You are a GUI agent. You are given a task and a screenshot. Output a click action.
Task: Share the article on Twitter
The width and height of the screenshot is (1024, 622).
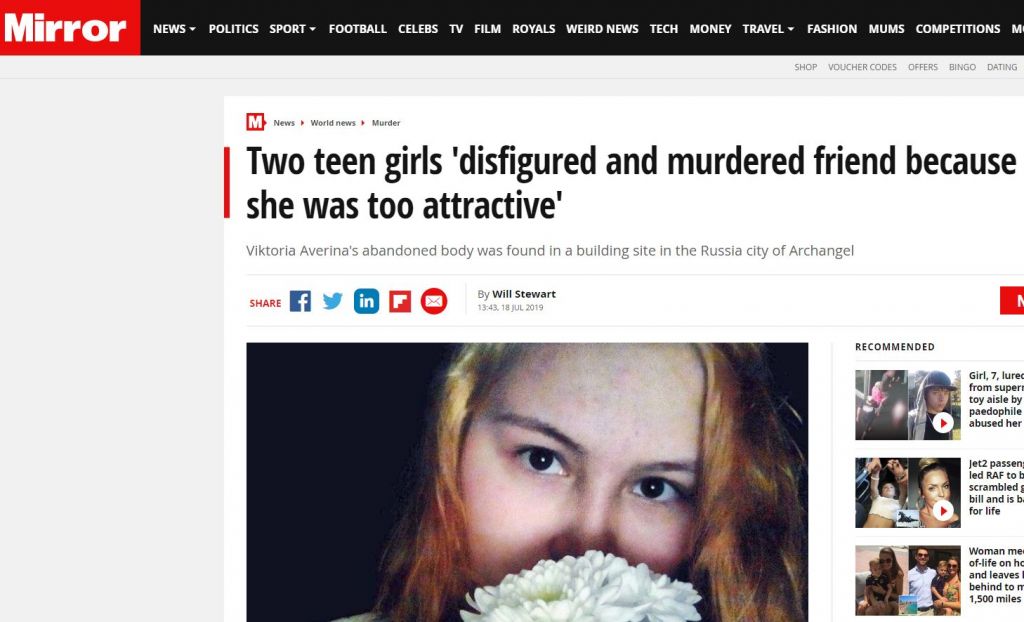pyautogui.click(x=332, y=301)
